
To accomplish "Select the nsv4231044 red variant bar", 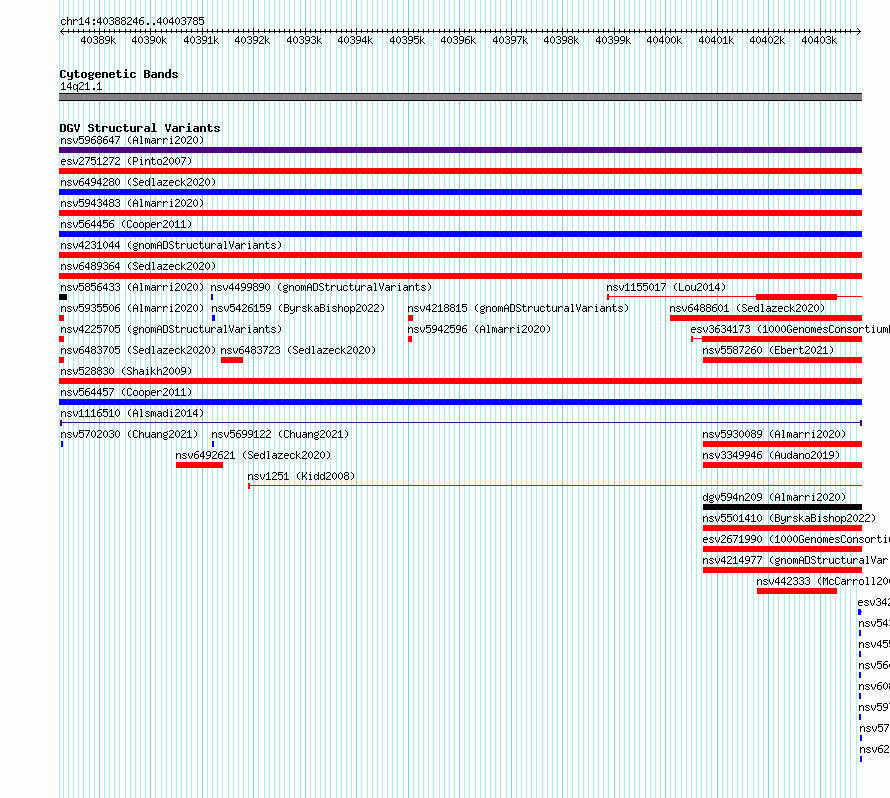I will (460, 255).
